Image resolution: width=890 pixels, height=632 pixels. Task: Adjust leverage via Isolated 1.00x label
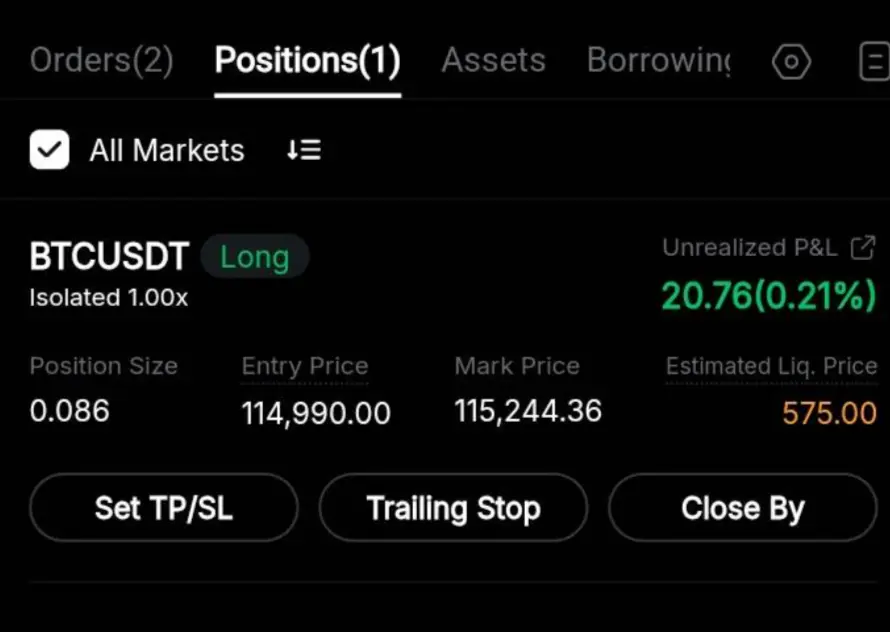coord(108,298)
